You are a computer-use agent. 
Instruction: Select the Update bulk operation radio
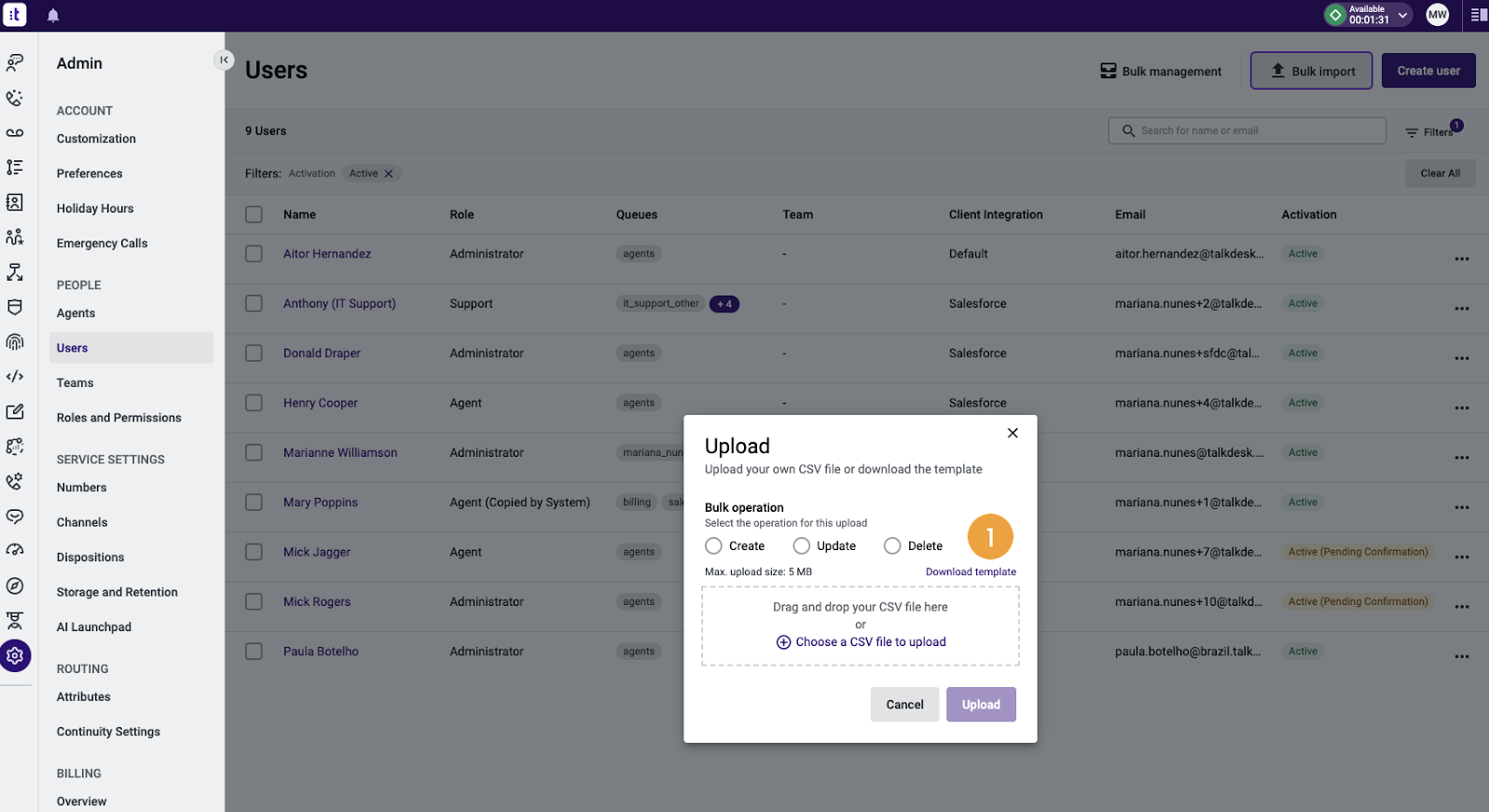pyautogui.click(x=801, y=545)
